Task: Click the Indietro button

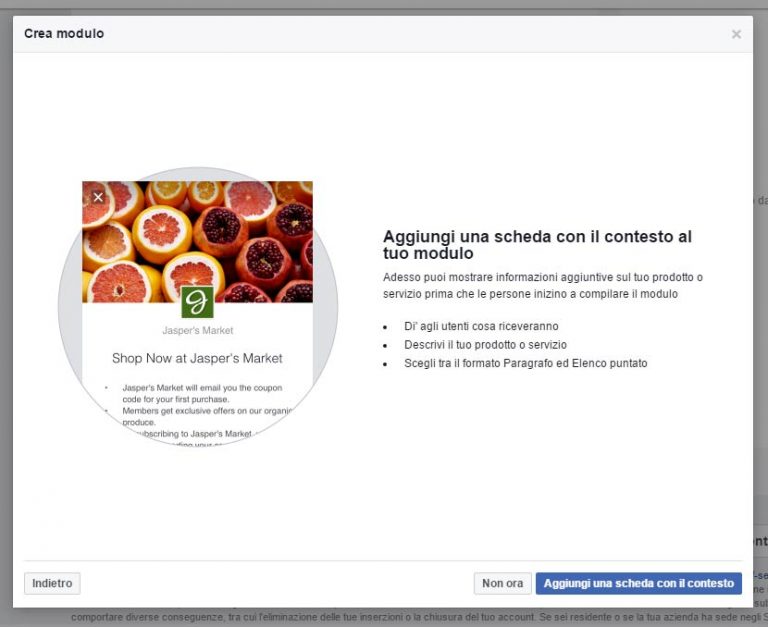Action: click(52, 583)
